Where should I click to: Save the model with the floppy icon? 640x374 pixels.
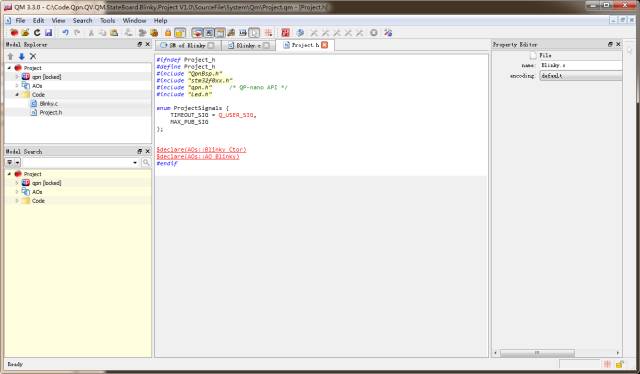click(49, 33)
